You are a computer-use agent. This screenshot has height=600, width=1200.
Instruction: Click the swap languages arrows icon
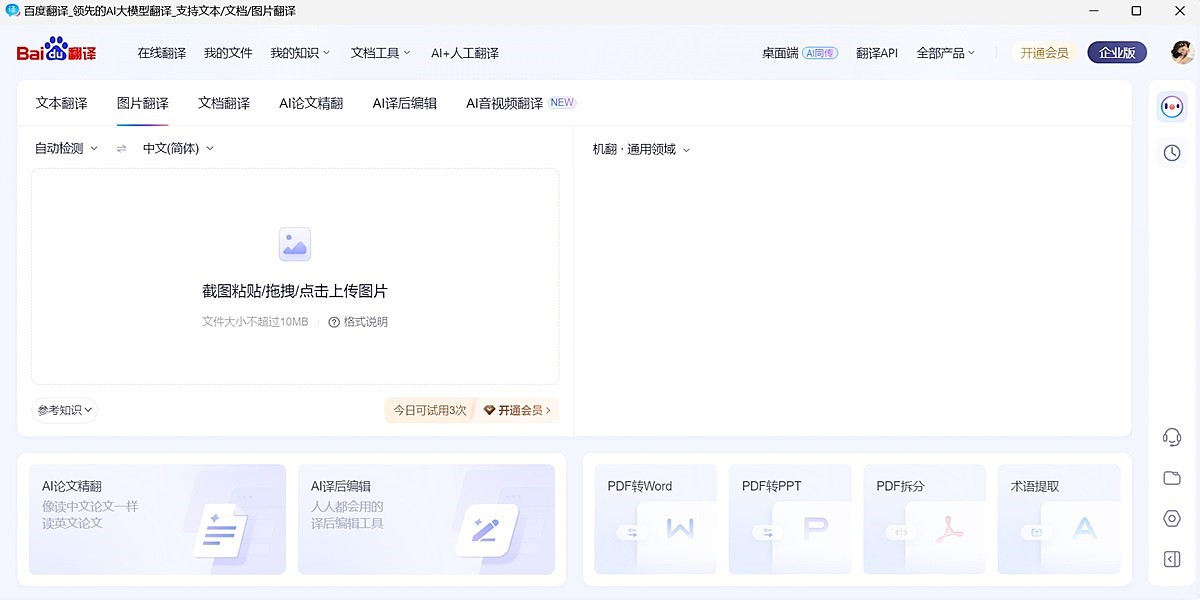121,147
